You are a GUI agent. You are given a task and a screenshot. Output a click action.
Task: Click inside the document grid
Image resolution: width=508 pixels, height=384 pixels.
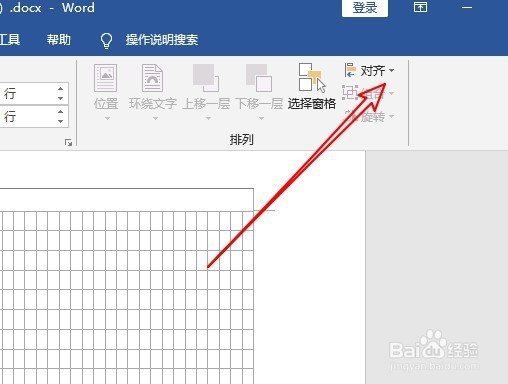click(127, 297)
